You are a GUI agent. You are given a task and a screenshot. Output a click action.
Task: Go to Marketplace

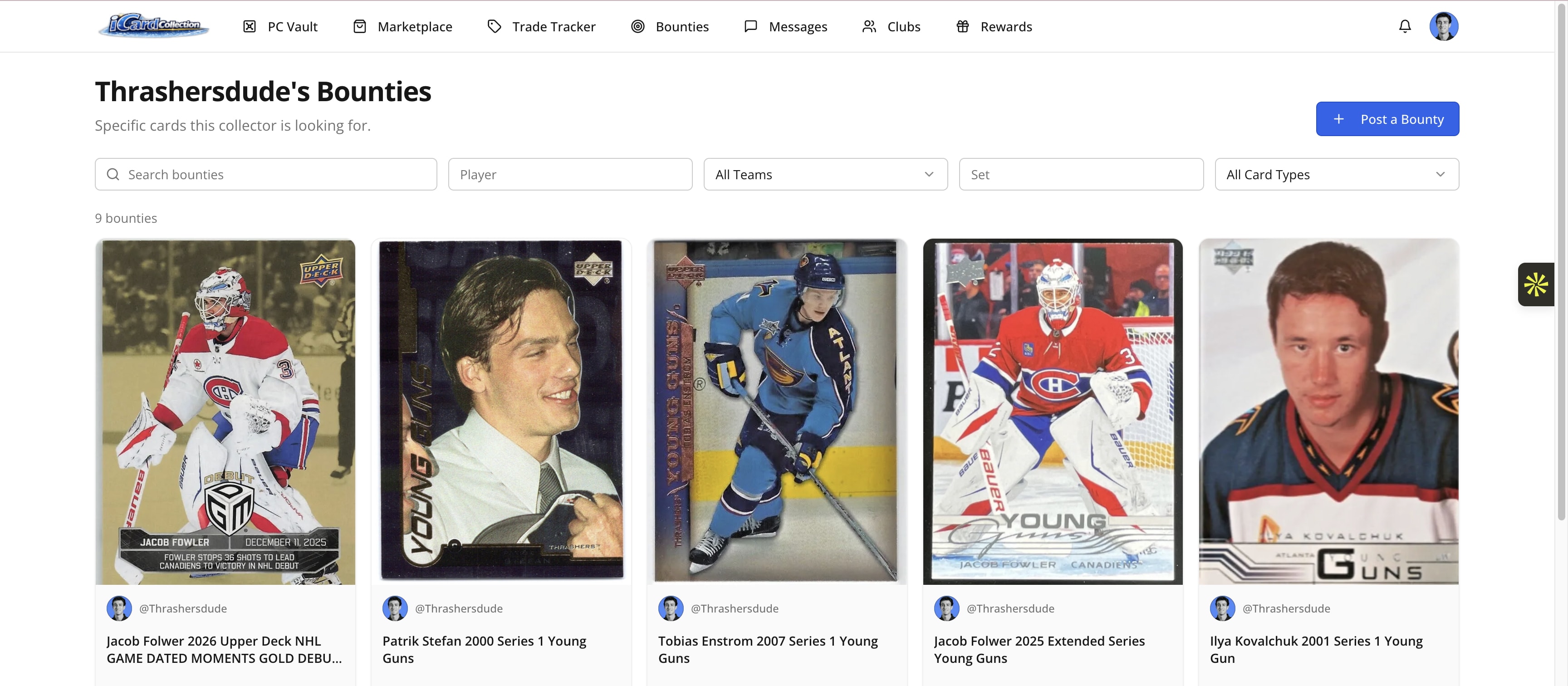pyautogui.click(x=415, y=27)
